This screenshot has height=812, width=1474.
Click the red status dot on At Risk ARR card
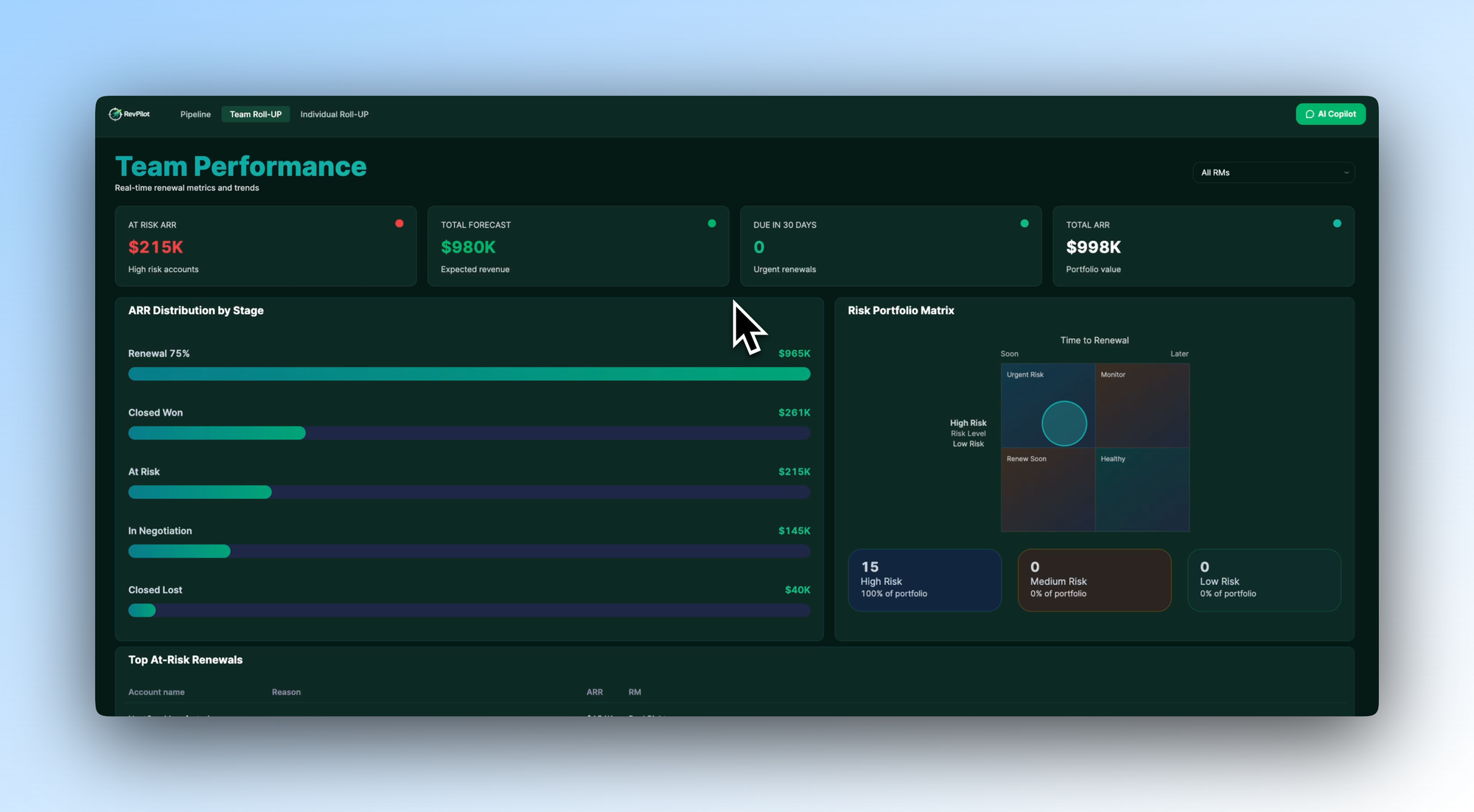tap(400, 223)
